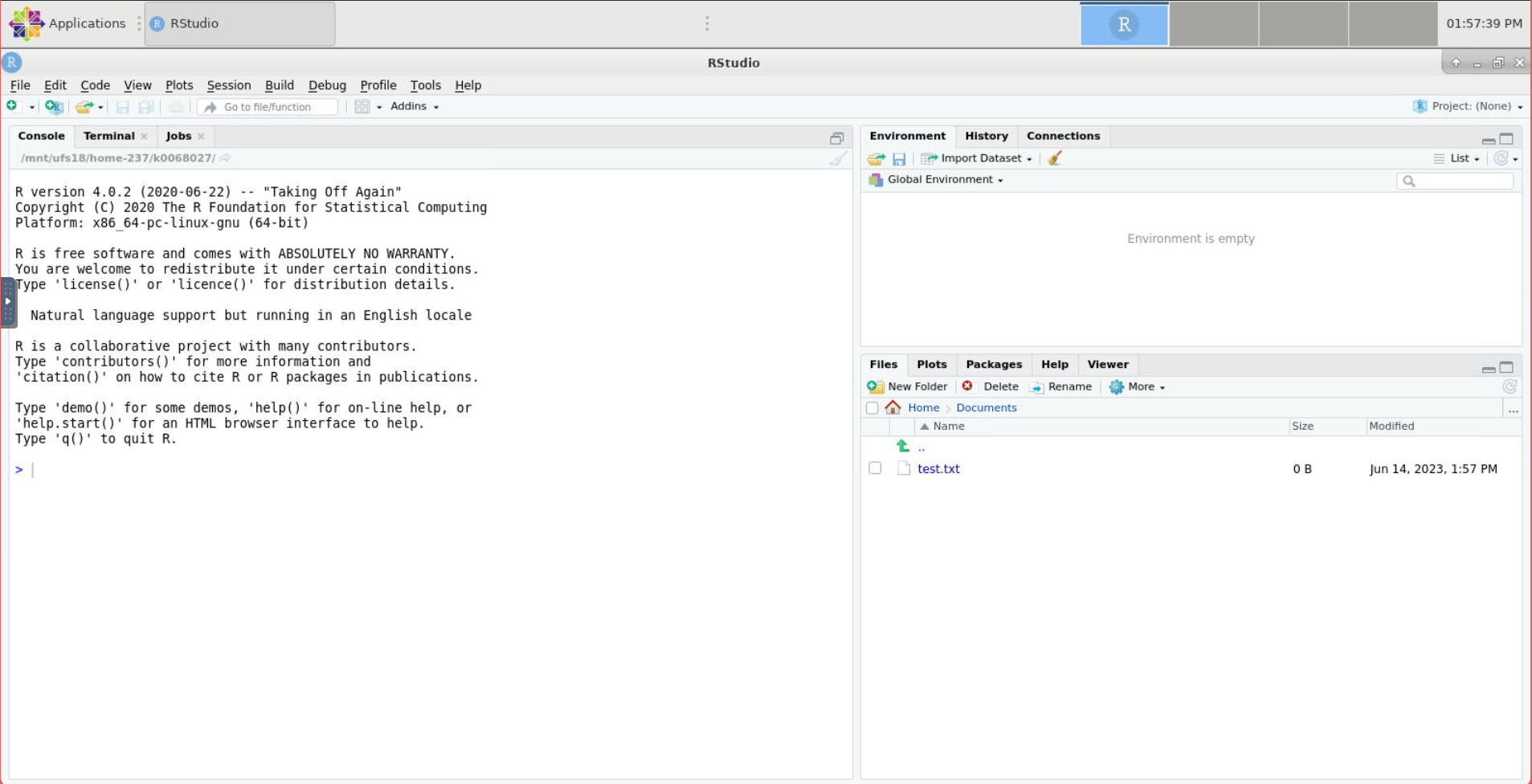The height and width of the screenshot is (784, 1532).
Task: Click the console input prompt line
Action: tap(430, 470)
